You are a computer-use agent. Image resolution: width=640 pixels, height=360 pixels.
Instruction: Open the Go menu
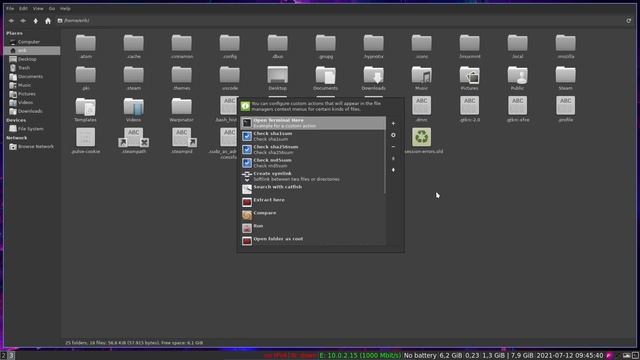(x=52, y=9)
